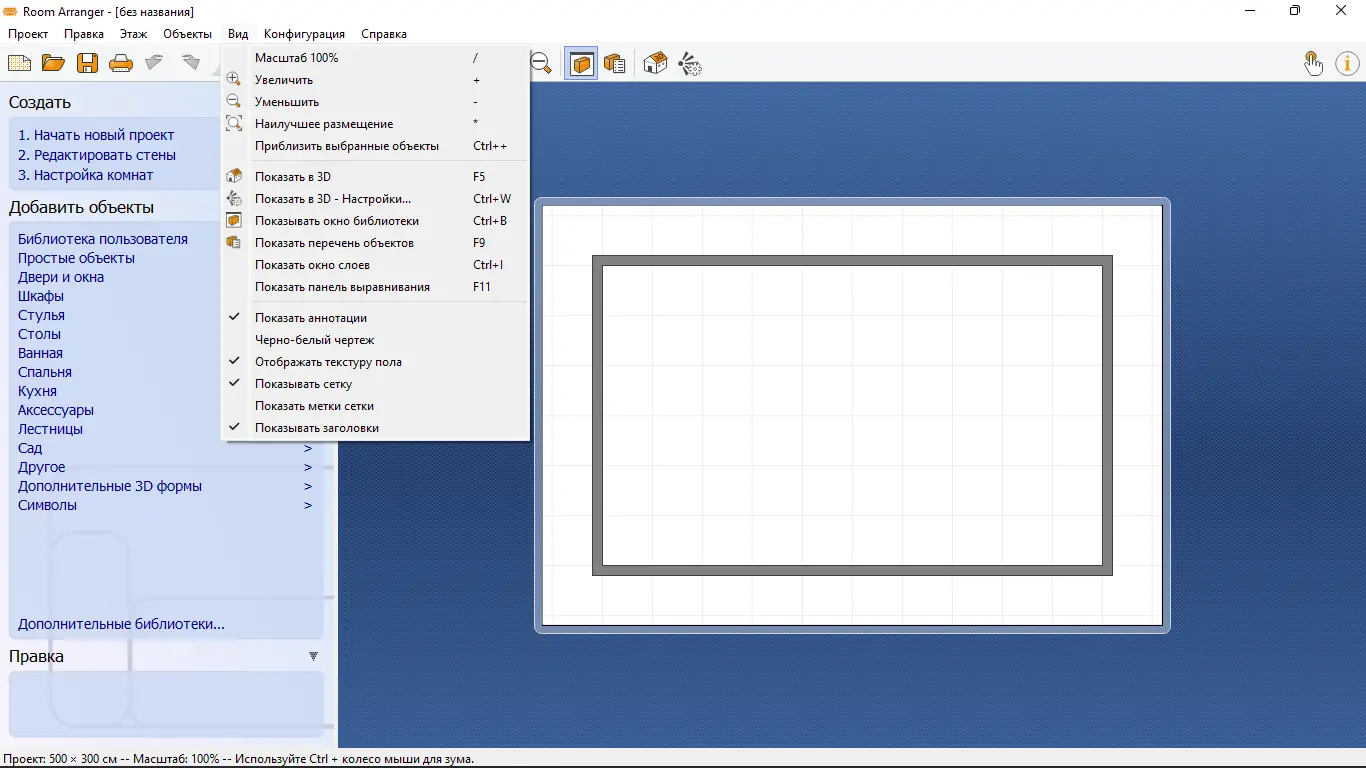Click the undo arrow in the toolbar
This screenshot has width=1366, height=768.
154,63
